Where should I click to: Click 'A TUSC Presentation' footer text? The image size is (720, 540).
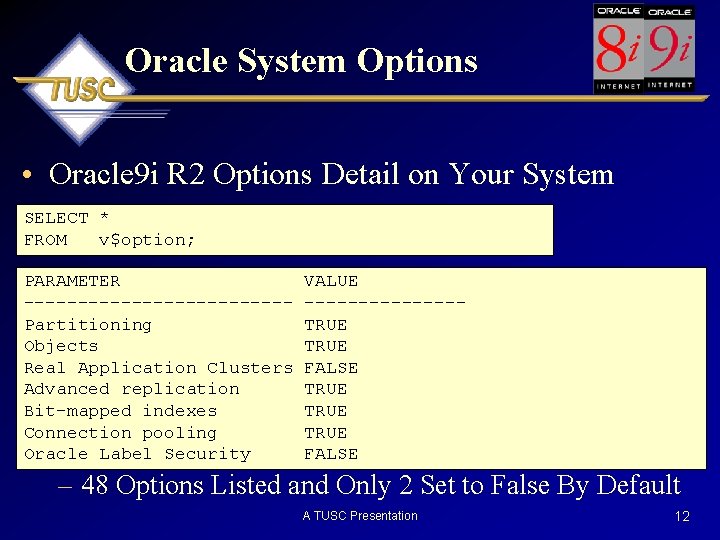pos(360,516)
